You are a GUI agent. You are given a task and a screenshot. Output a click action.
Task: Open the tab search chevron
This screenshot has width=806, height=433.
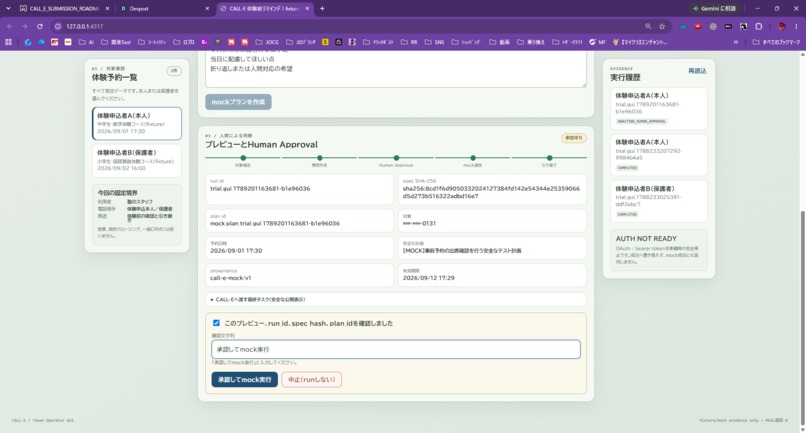pyautogui.click(x=8, y=8)
